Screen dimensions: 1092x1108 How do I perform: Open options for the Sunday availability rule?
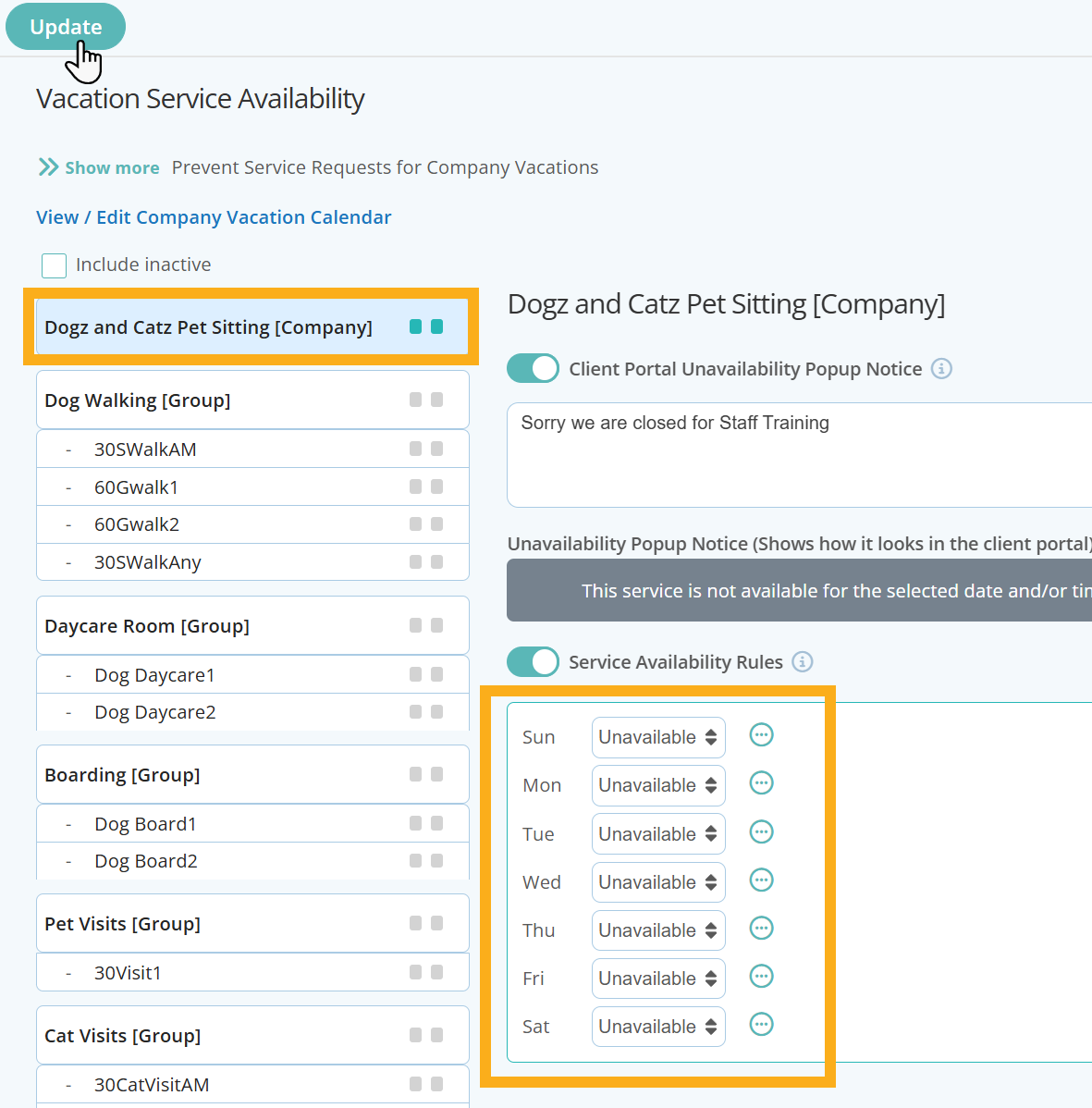click(x=761, y=735)
